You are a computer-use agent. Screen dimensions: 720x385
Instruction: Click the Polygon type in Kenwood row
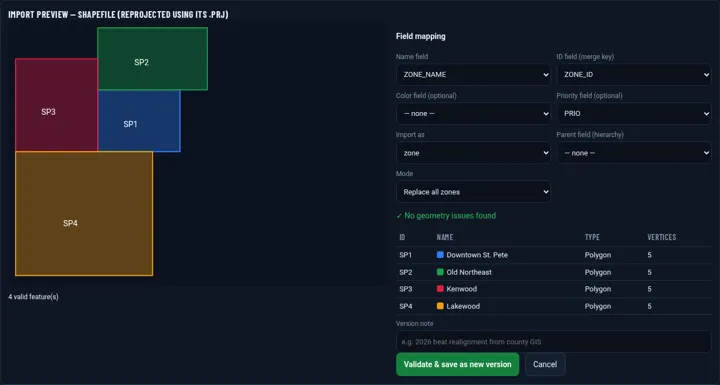(597, 289)
